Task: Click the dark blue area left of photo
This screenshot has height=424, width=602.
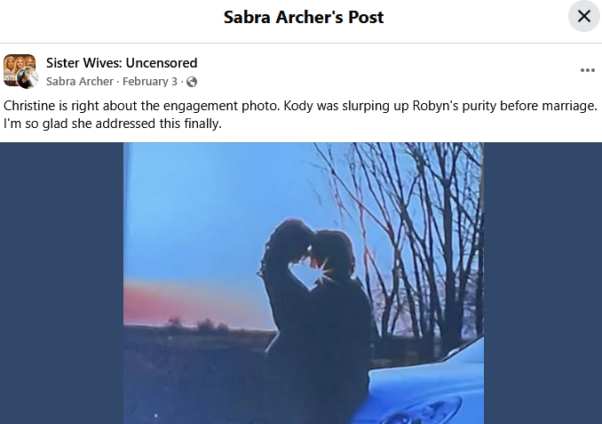Action: [61, 283]
